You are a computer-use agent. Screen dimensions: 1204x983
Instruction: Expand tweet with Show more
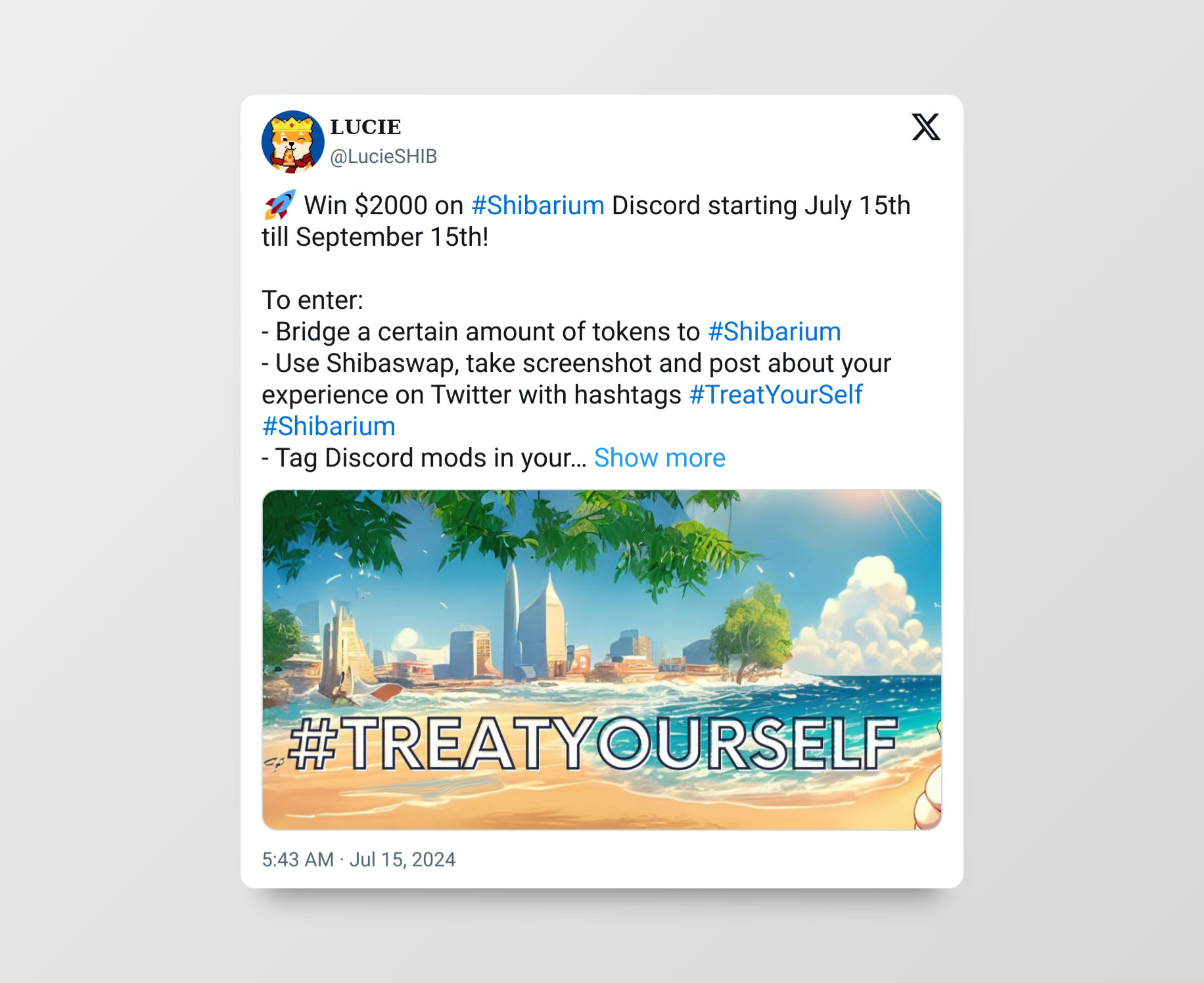click(660, 457)
